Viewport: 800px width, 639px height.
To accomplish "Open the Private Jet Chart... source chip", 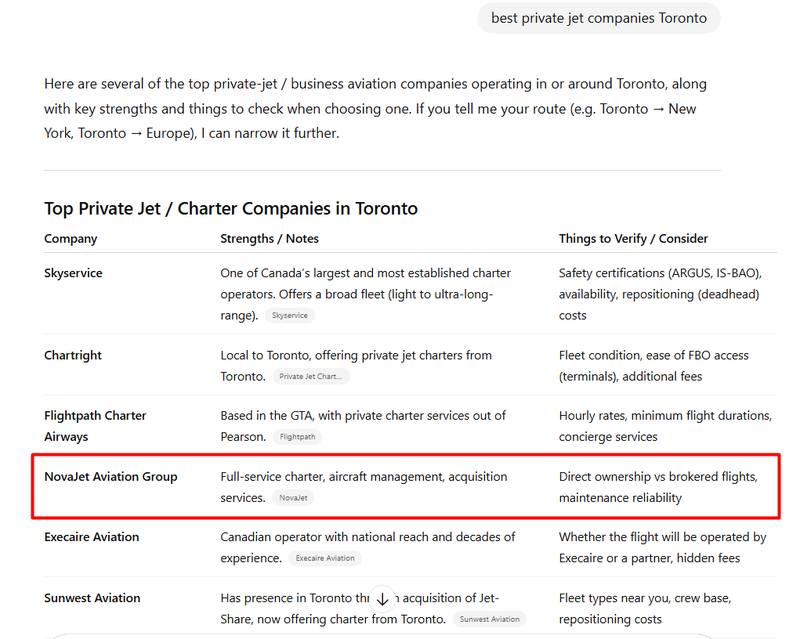I will [x=311, y=377].
